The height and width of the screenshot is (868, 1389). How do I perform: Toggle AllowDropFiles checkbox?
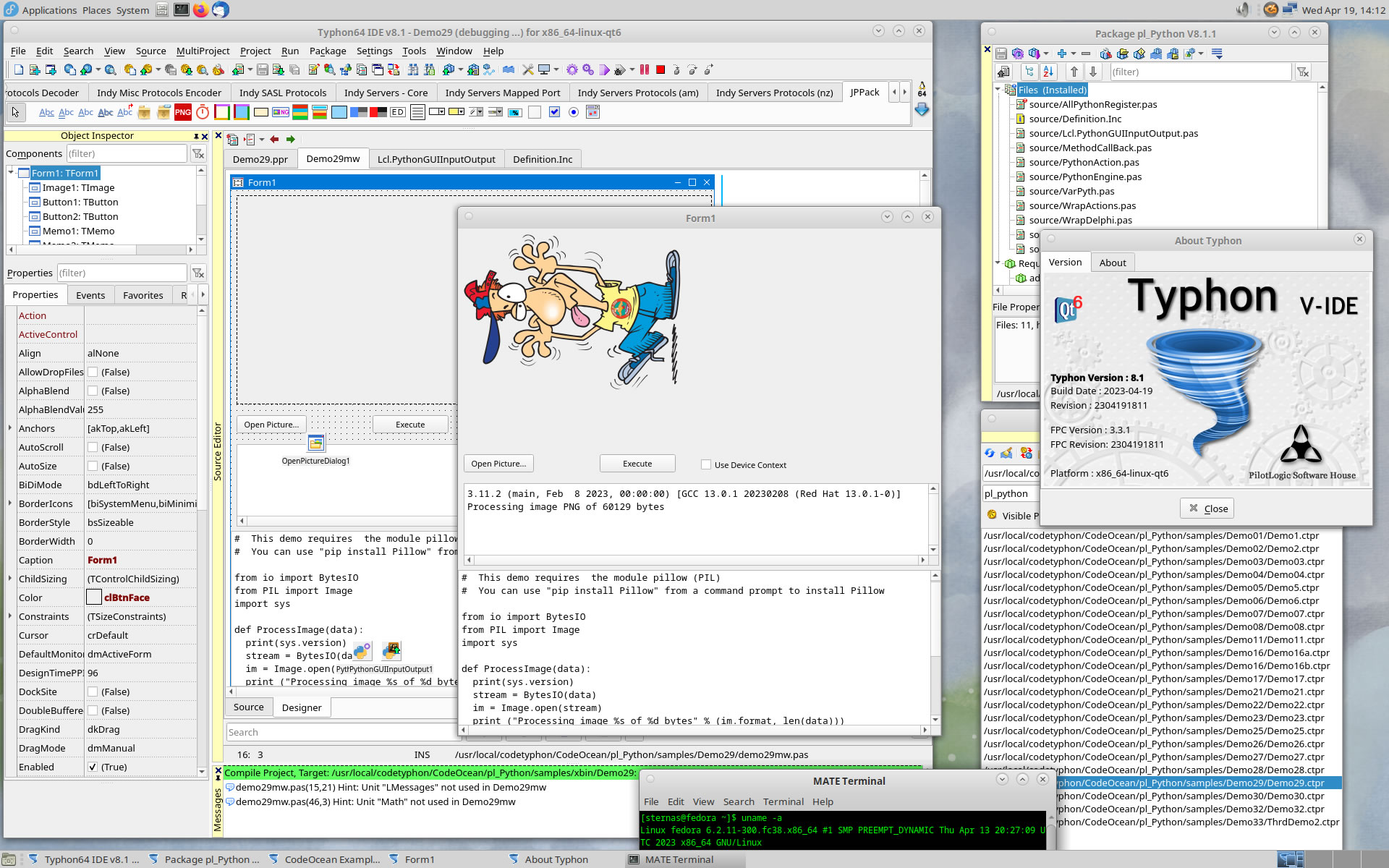point(93,372)
